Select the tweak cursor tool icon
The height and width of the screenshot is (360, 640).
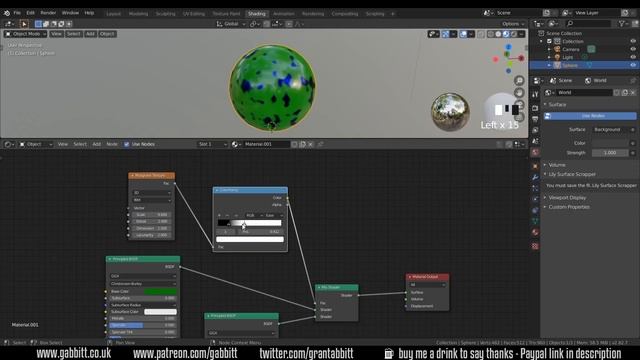[x=24, y=24]
